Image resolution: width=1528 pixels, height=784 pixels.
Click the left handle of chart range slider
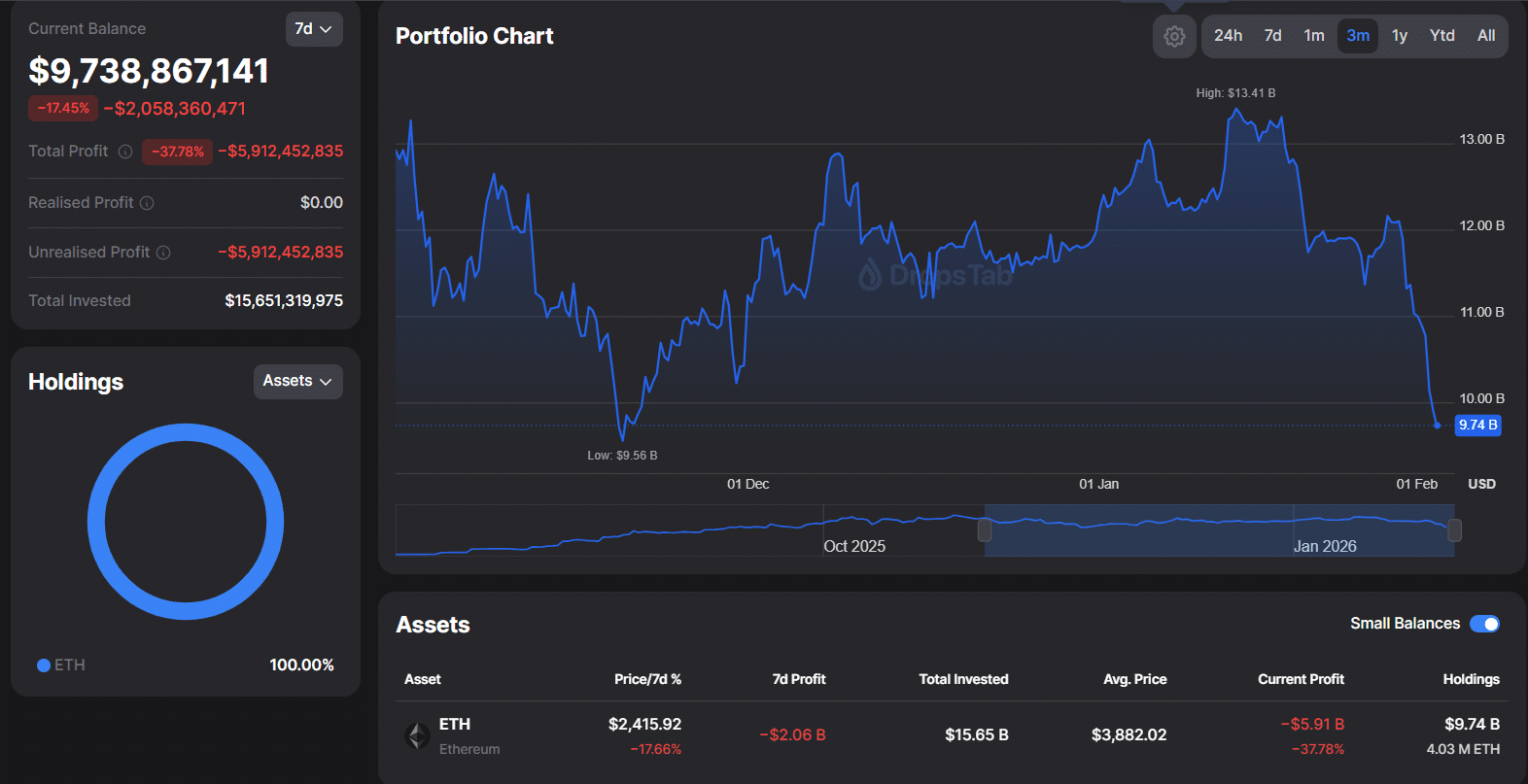coord(985,529)
